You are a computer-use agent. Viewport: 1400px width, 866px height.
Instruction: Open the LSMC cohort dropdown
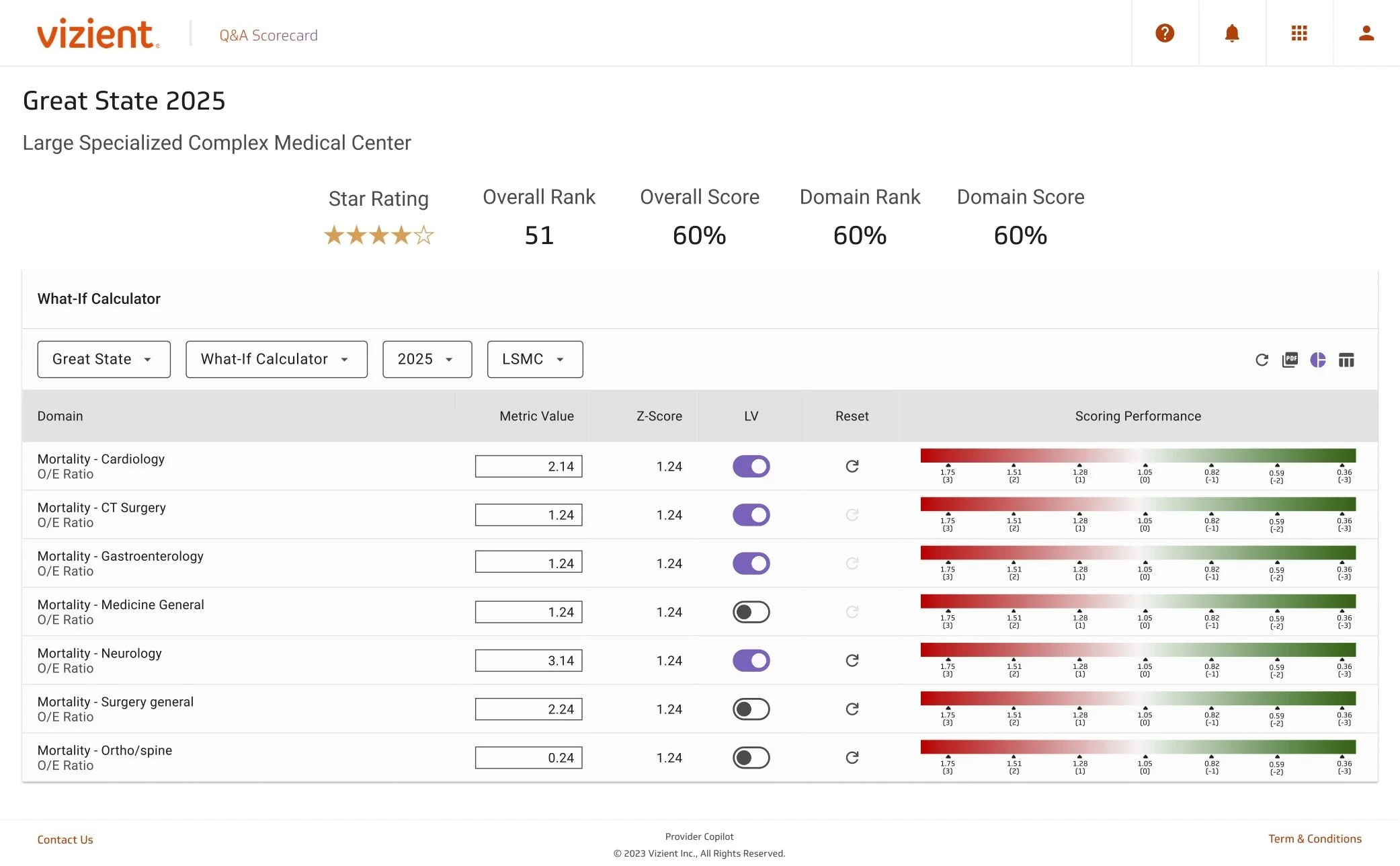[x=534, y=359]
